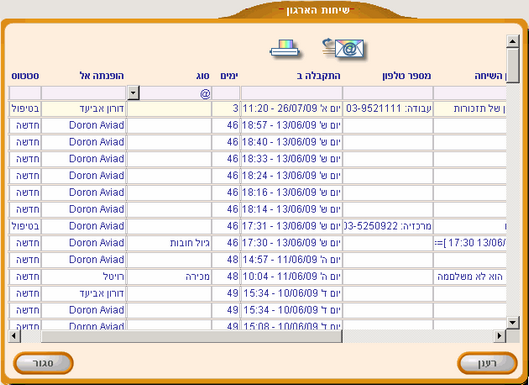Click the רענן refresh button
This screenshot has height=385, width=529.
coord(487,363)
